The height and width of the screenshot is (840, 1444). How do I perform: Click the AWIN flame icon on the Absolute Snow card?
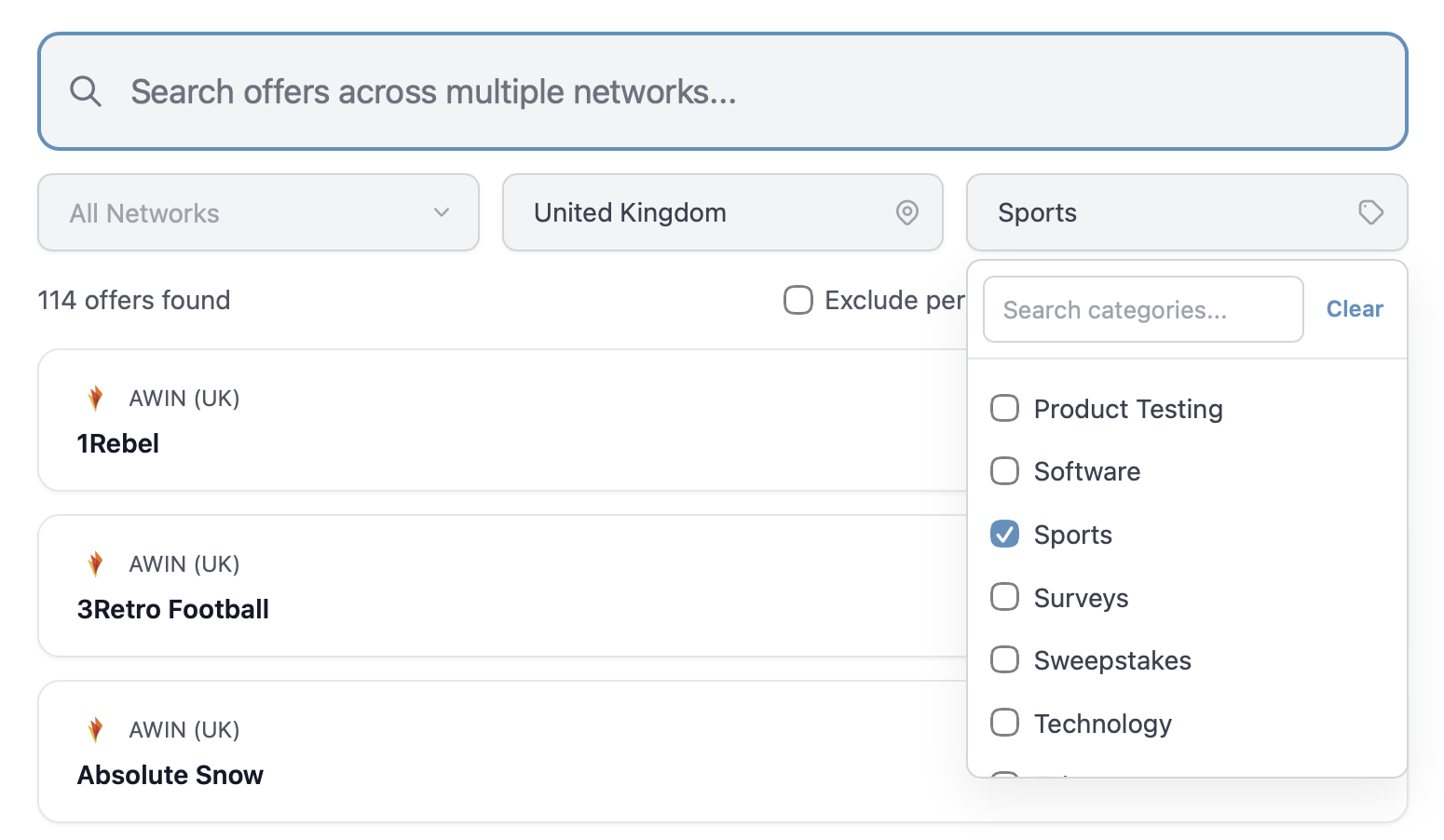click(x=94, y=729)
